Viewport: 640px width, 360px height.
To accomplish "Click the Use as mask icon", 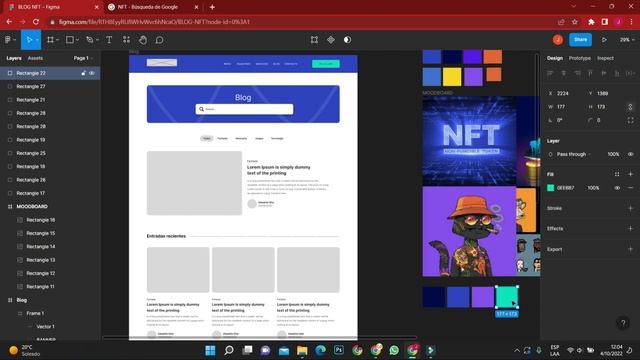I will pos(347,40).
